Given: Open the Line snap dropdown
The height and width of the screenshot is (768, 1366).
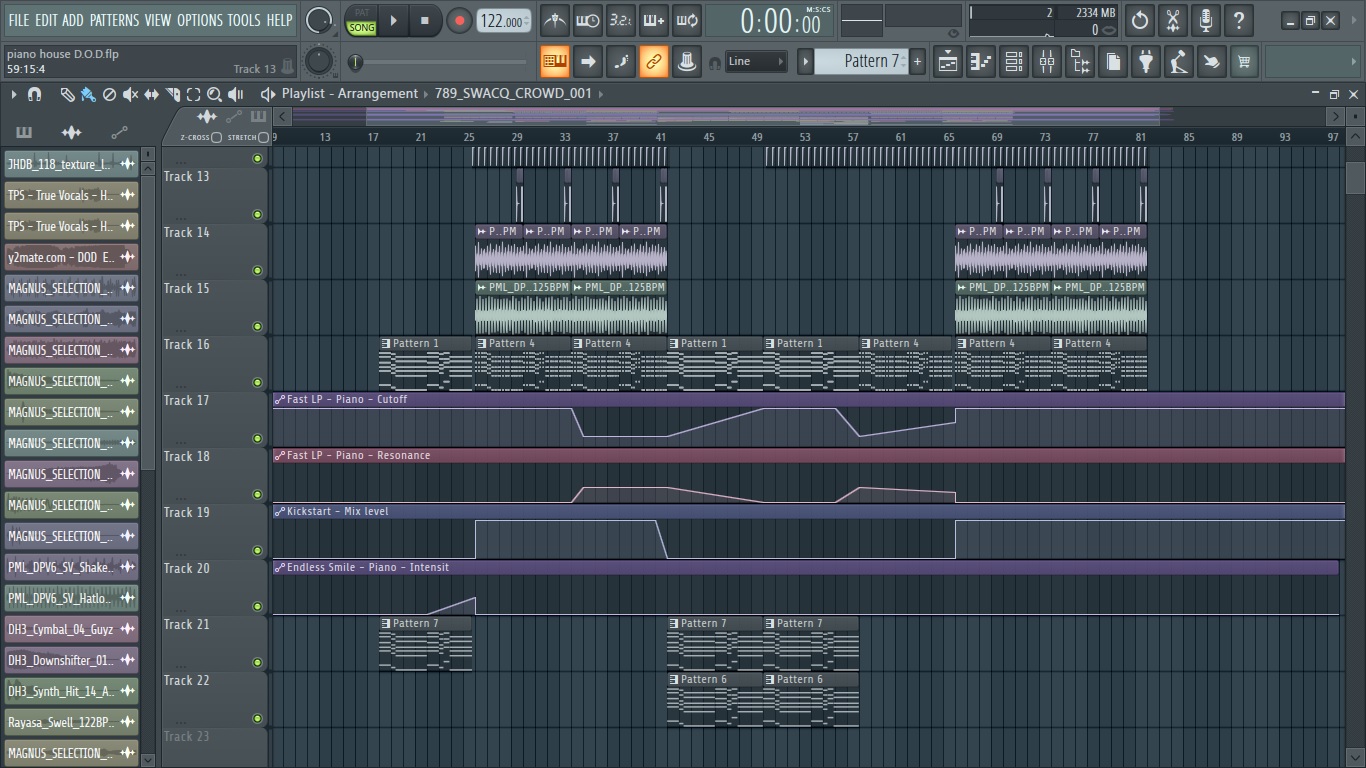Looking at the screenshot, I should (756, 62).
